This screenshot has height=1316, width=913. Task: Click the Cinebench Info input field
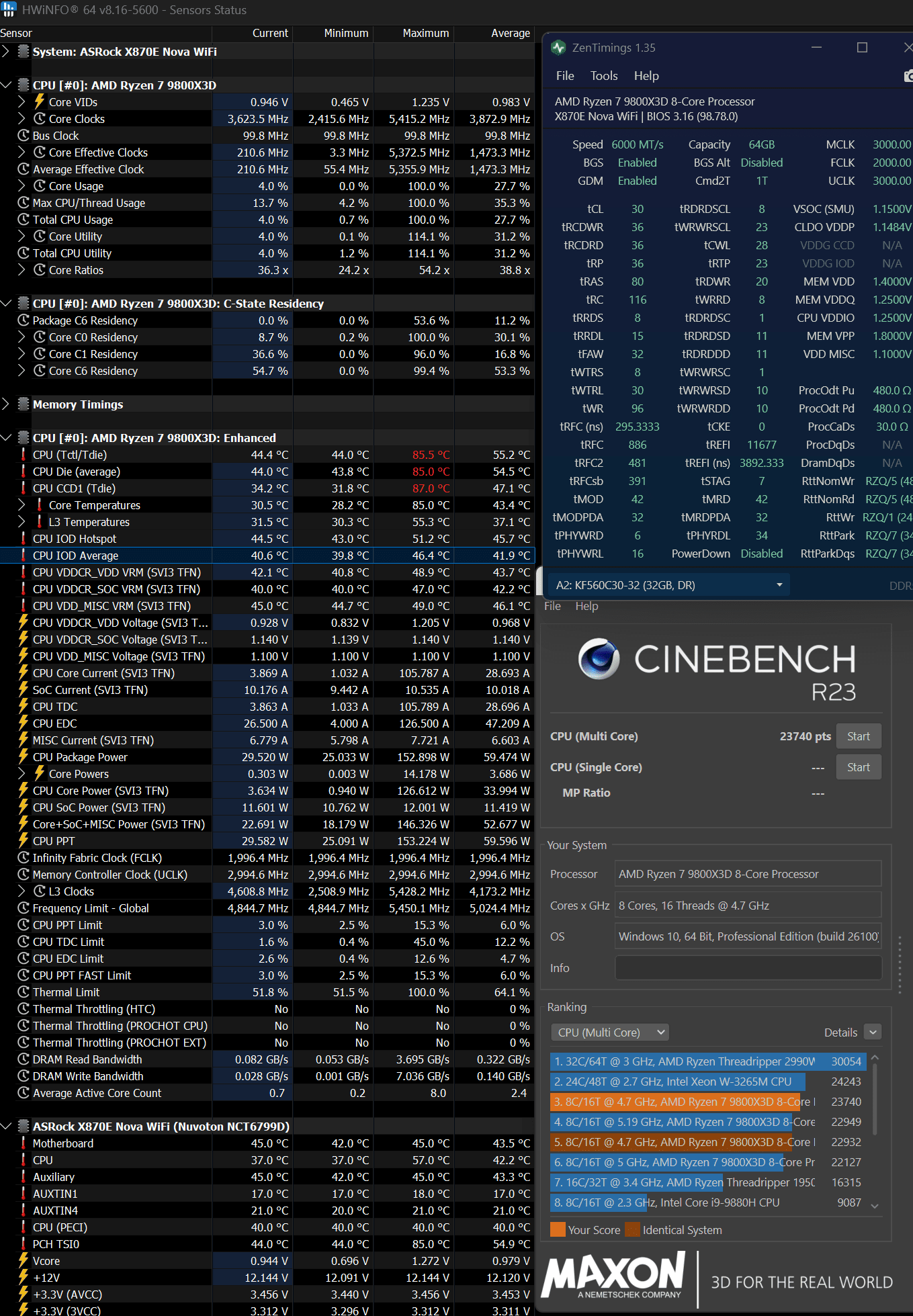pyautogui.click(x=748, y=968)
